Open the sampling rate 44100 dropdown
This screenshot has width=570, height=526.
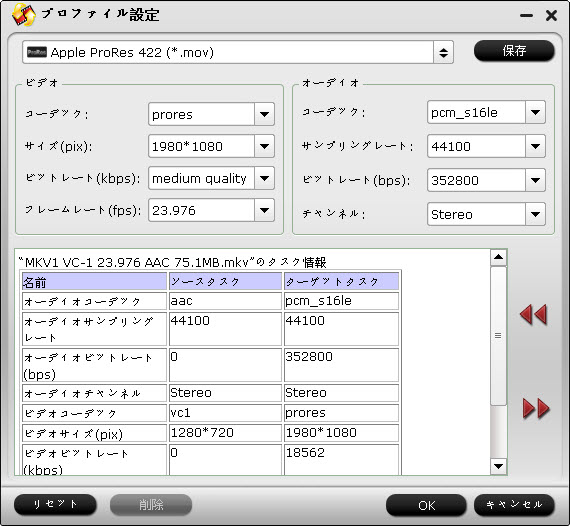tap(535, 146)
